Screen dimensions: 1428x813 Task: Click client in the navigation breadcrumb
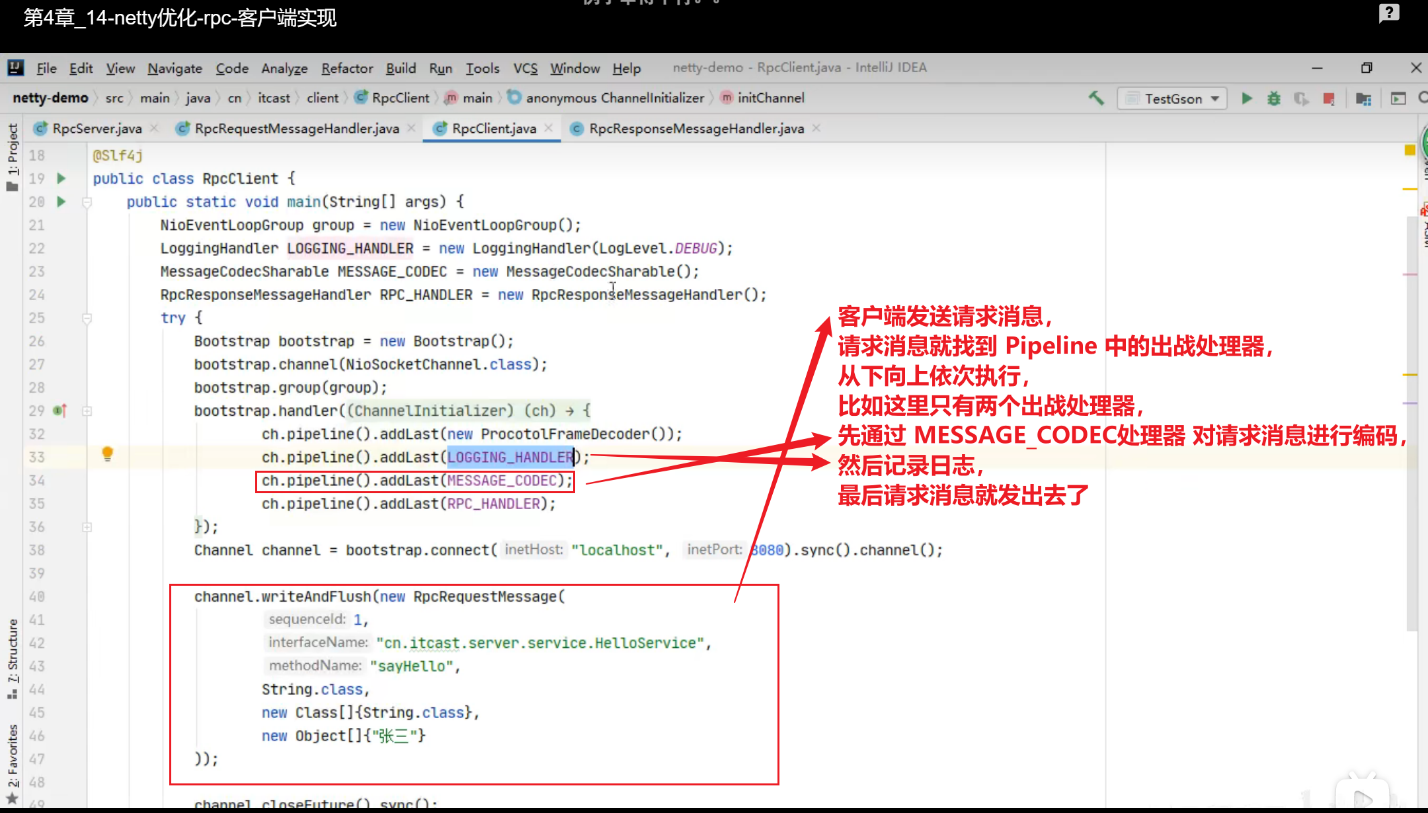(x=323, y=98)
